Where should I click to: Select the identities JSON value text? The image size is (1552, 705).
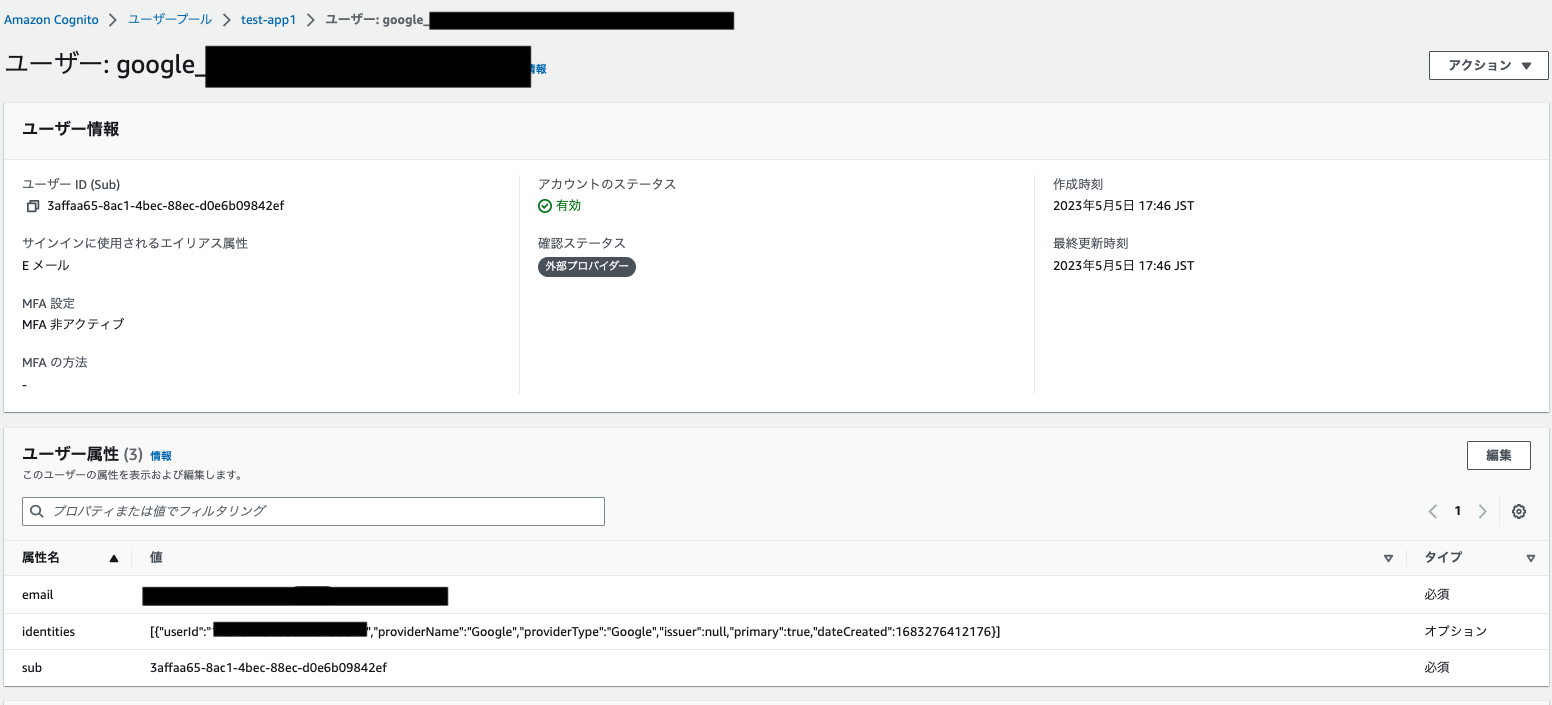point(575,632)
